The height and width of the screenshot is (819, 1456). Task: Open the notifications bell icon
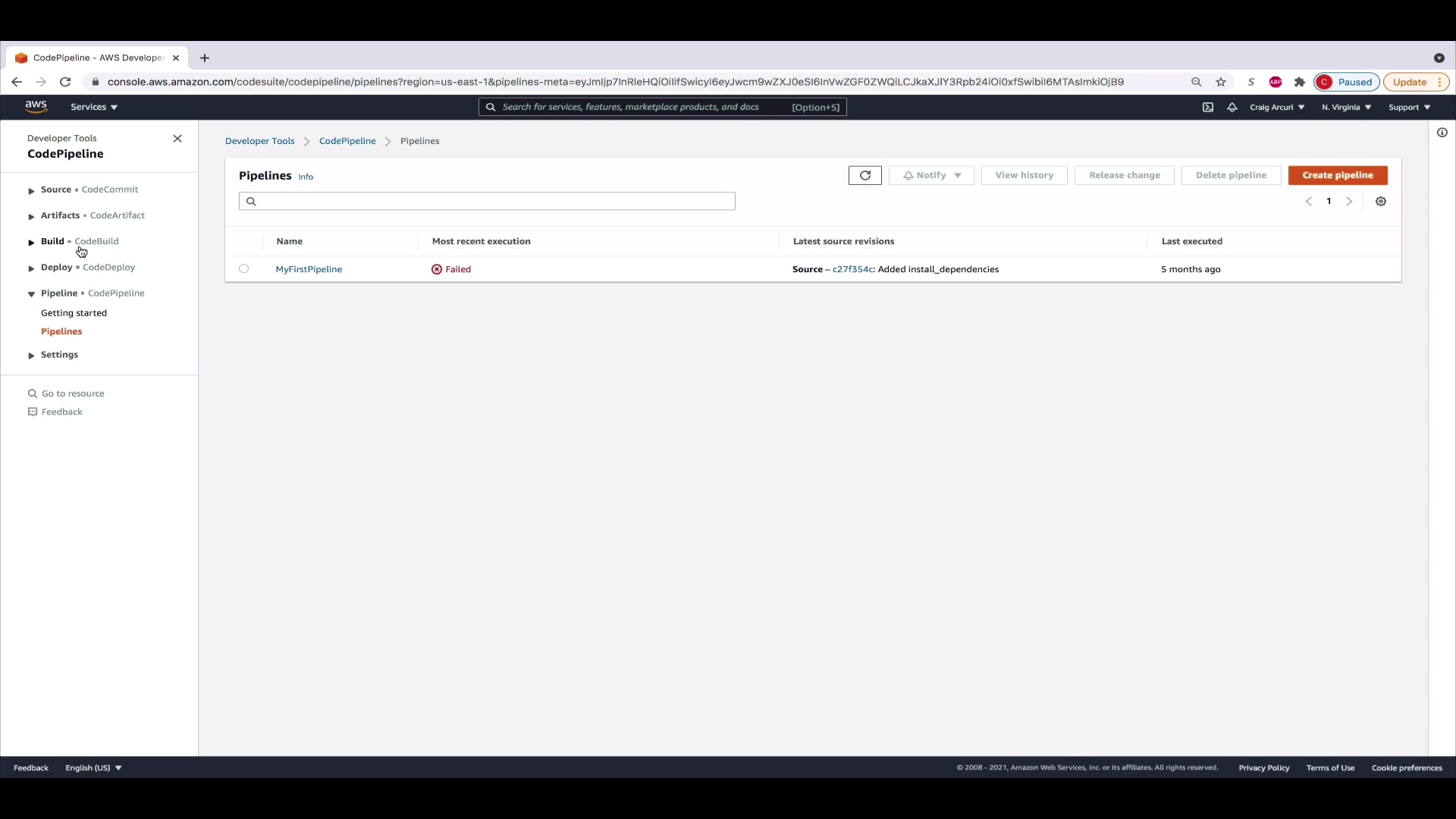(1232, 107)
